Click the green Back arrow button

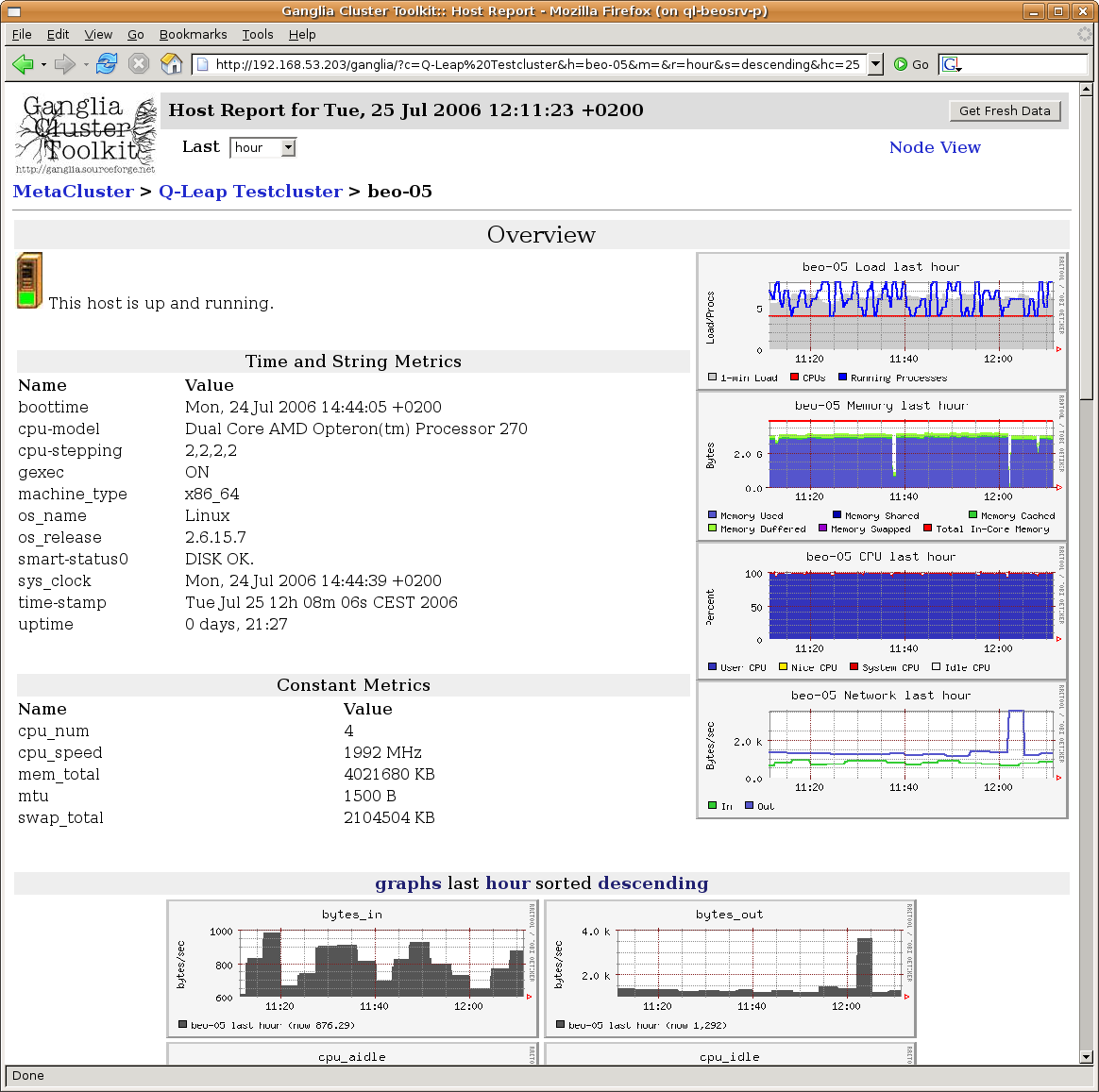(23, 64)
